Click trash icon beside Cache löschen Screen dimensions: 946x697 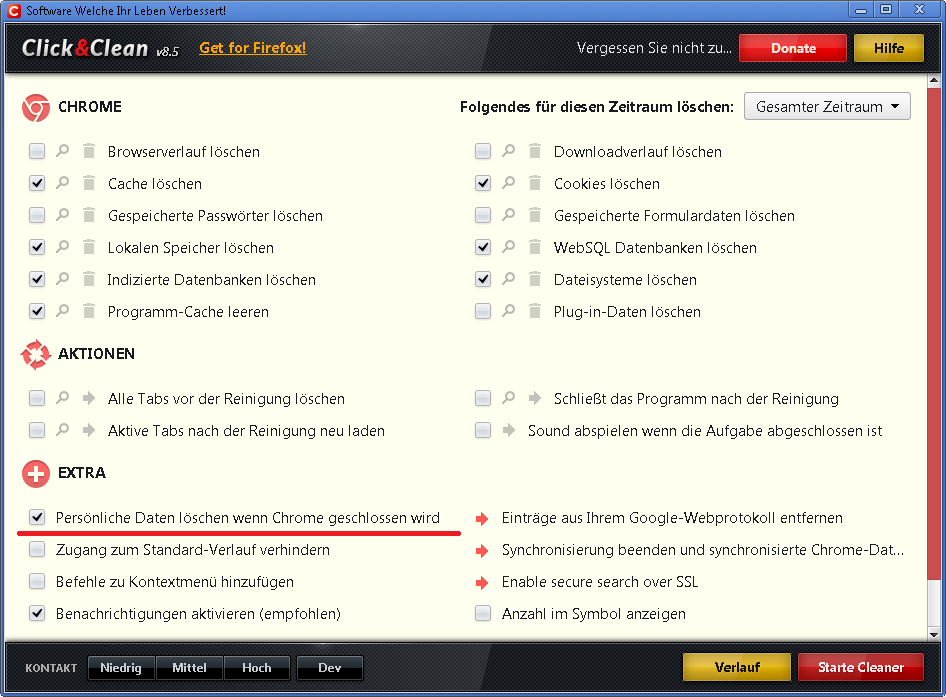[x=89, y=183]
